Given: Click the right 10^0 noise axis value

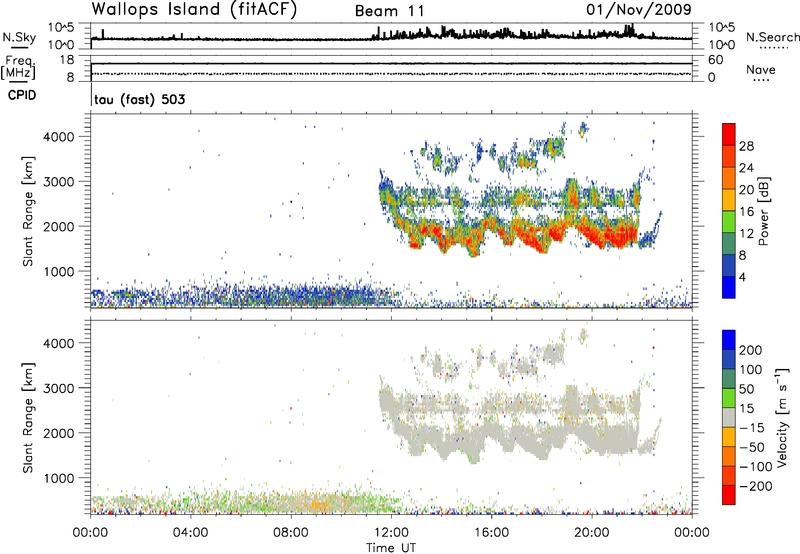Looking at the screenshot, I should tap(721, 45).
